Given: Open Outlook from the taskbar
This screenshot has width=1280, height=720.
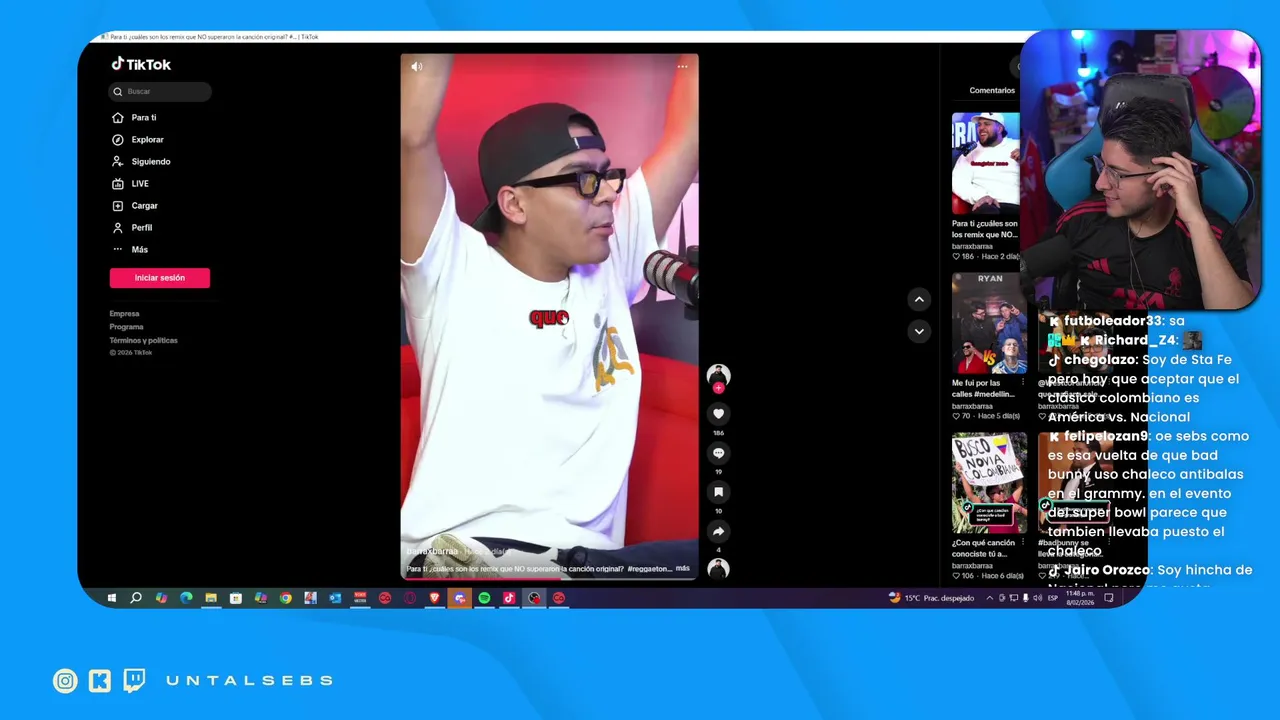Looking at the screenshot, I should pyautogui.click(x=335, y=598).
